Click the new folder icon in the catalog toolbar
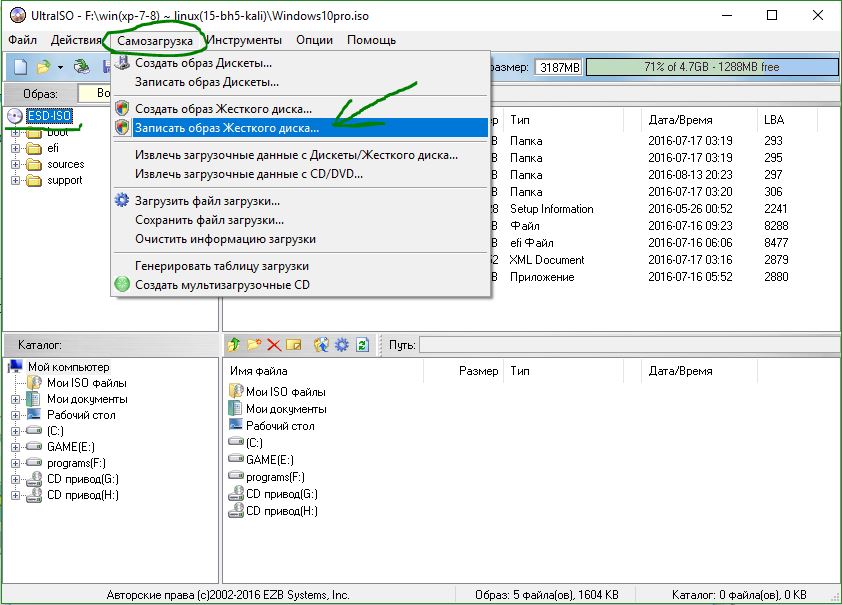Image resolution: width=842 pixels, height=605 pixels. coord(254,345)
